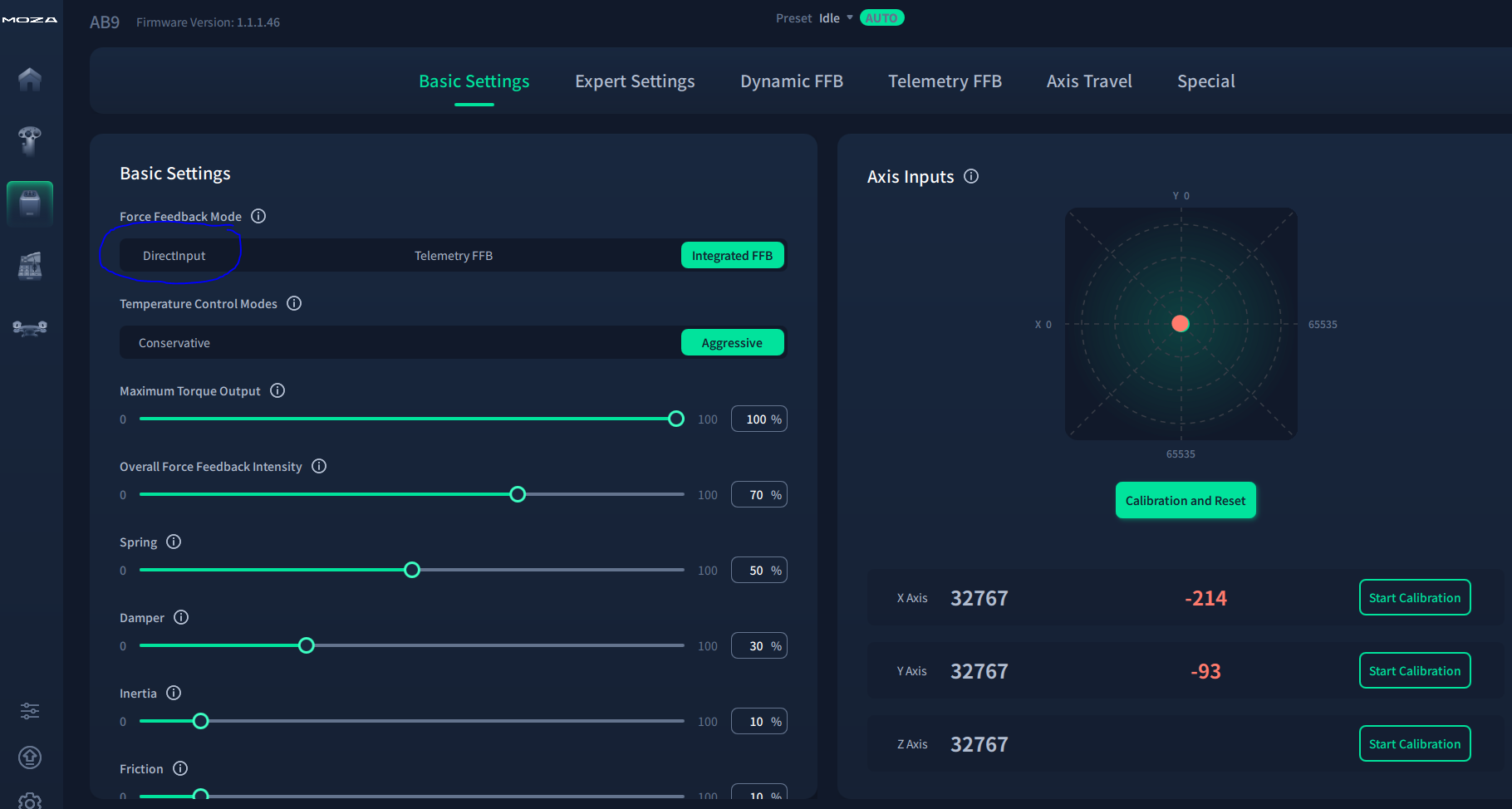Show info for Force Feedback Mode

258,216
